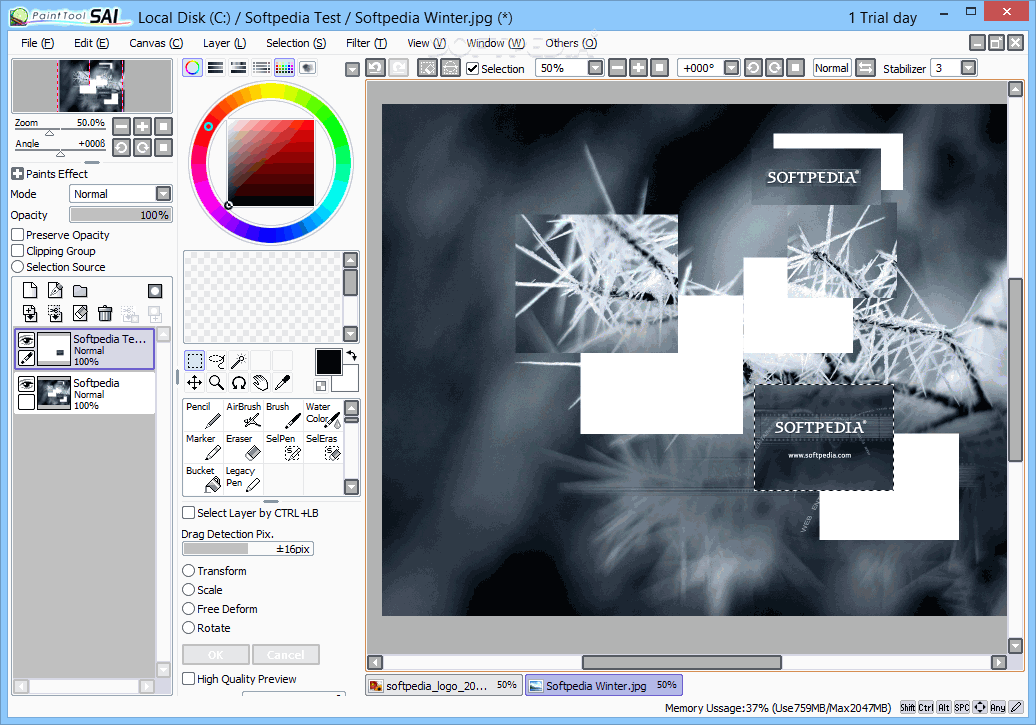This screenshot has height=725, width=1036.
Task: Choose the Legacy Pen tool
Action: click(243, 479)
